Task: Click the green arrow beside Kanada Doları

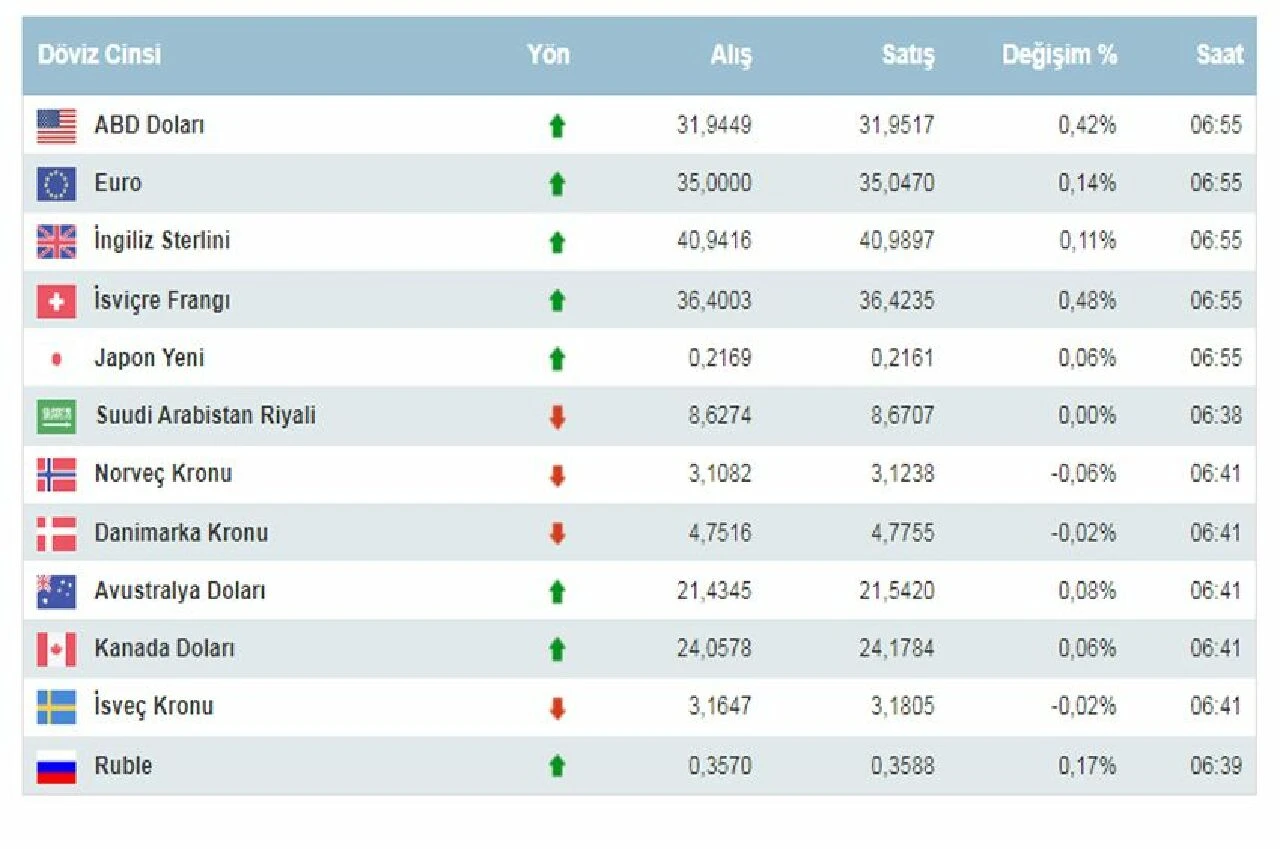Action: 557,648
